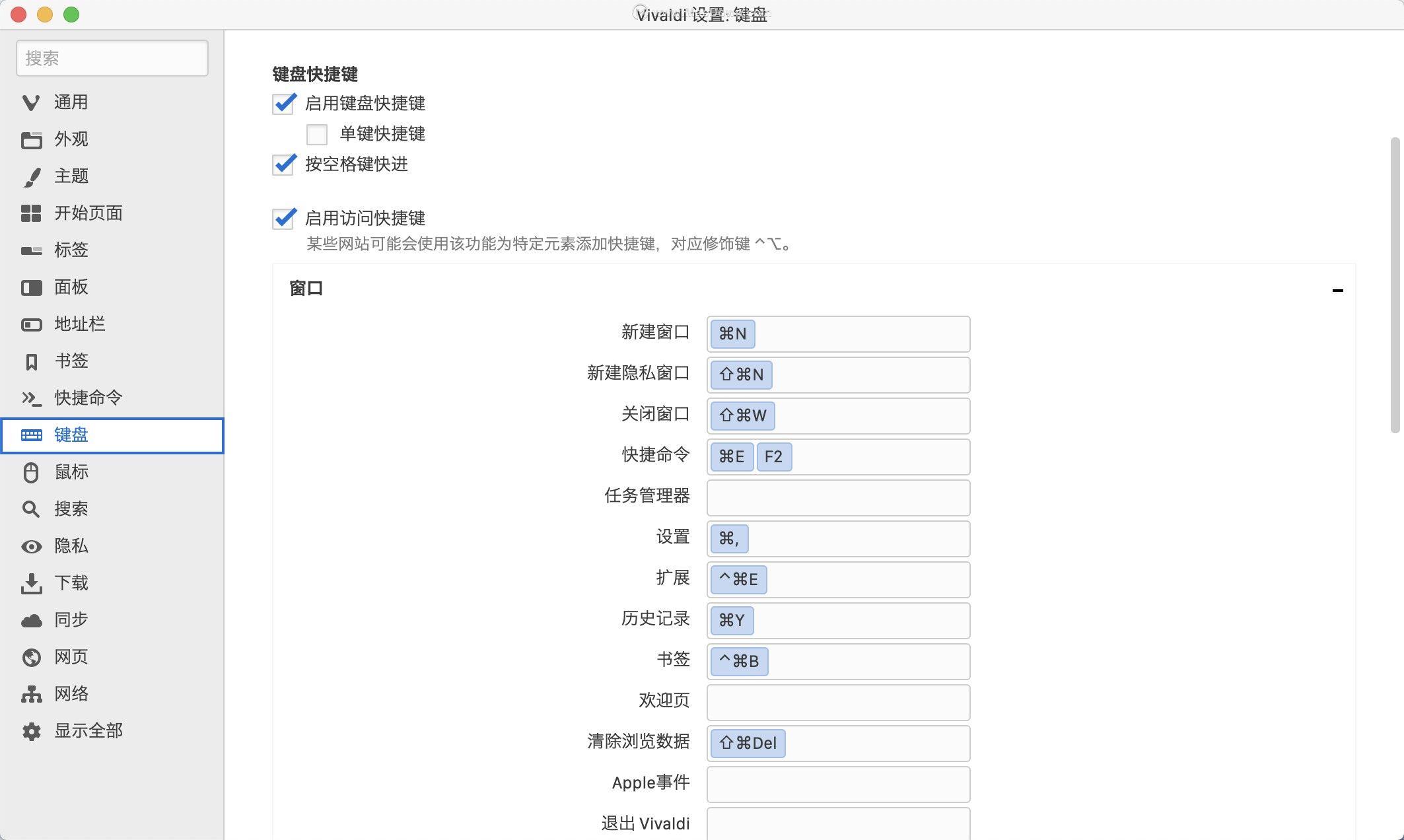Open 开始页面 grid icon

pyautogui.click(x=31, y=213)
